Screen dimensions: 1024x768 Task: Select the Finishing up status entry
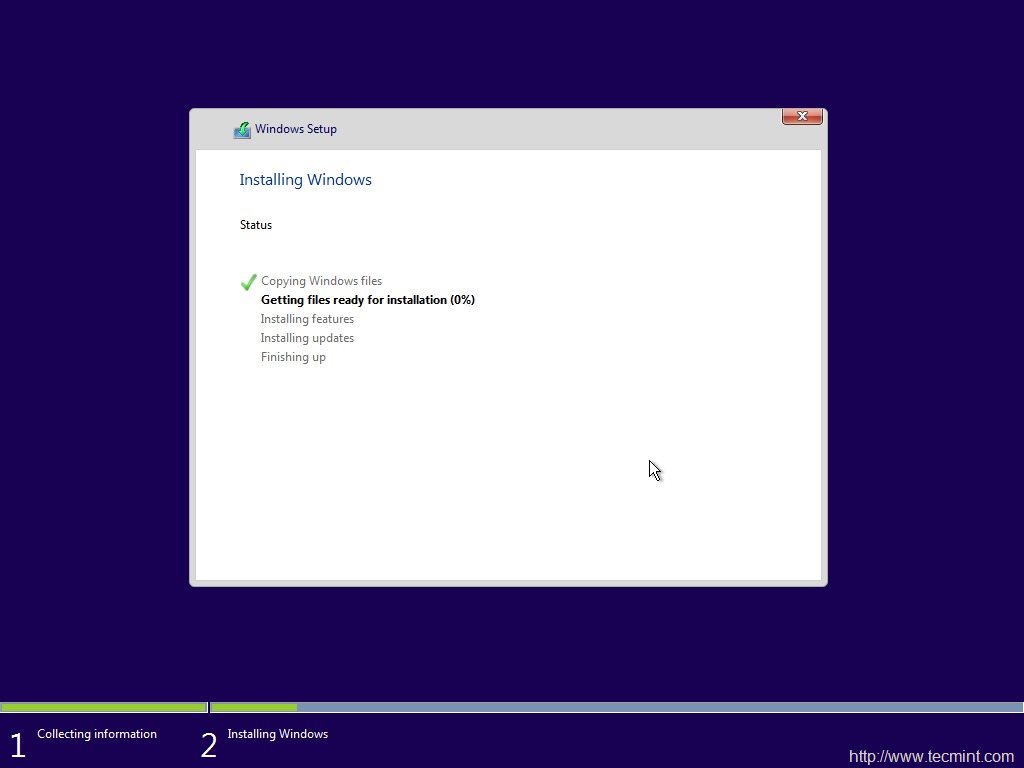[x=293, y=357]
